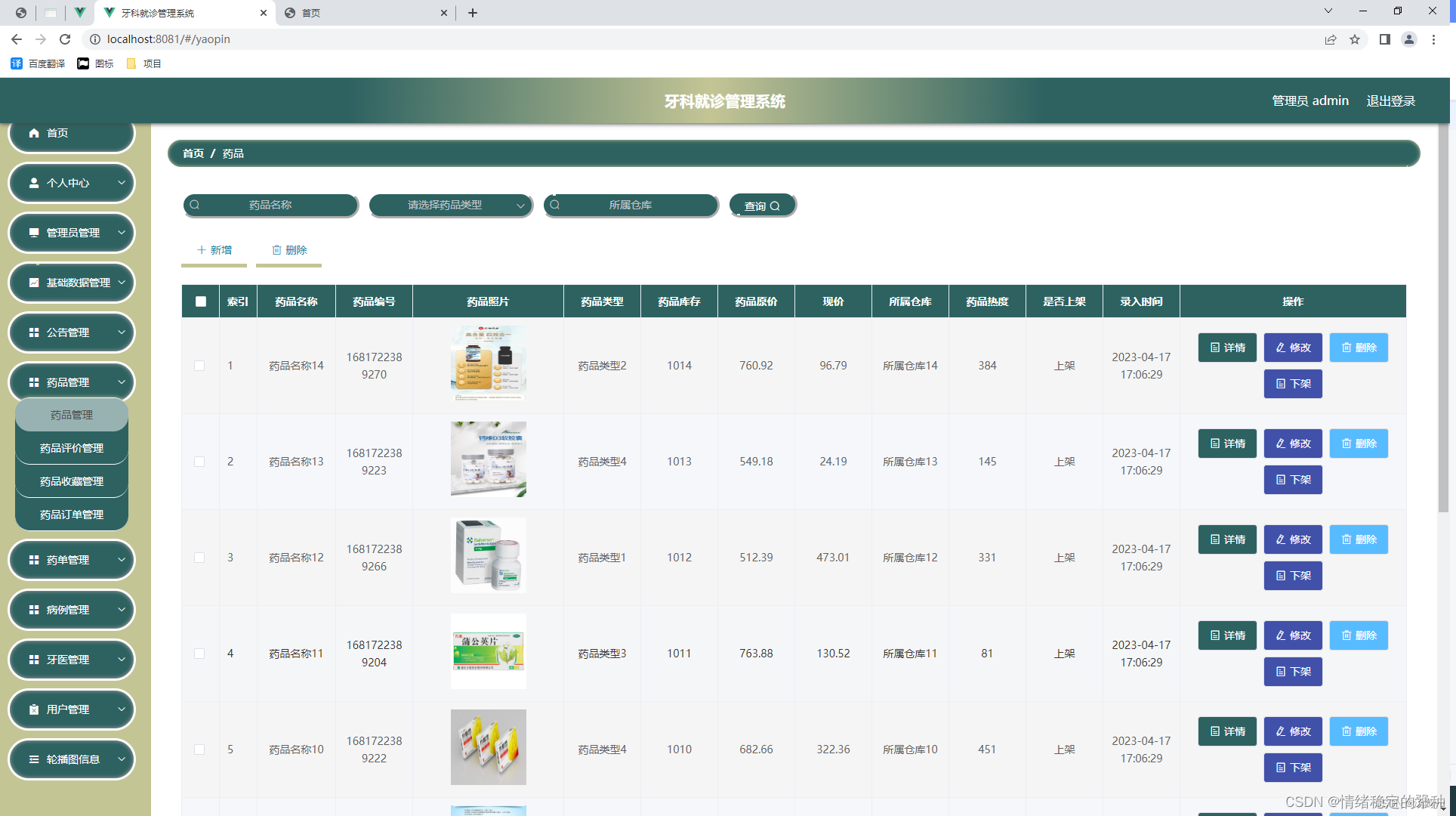
Task: Click the browser address bar URL
Action: click(x=168, y=39)
